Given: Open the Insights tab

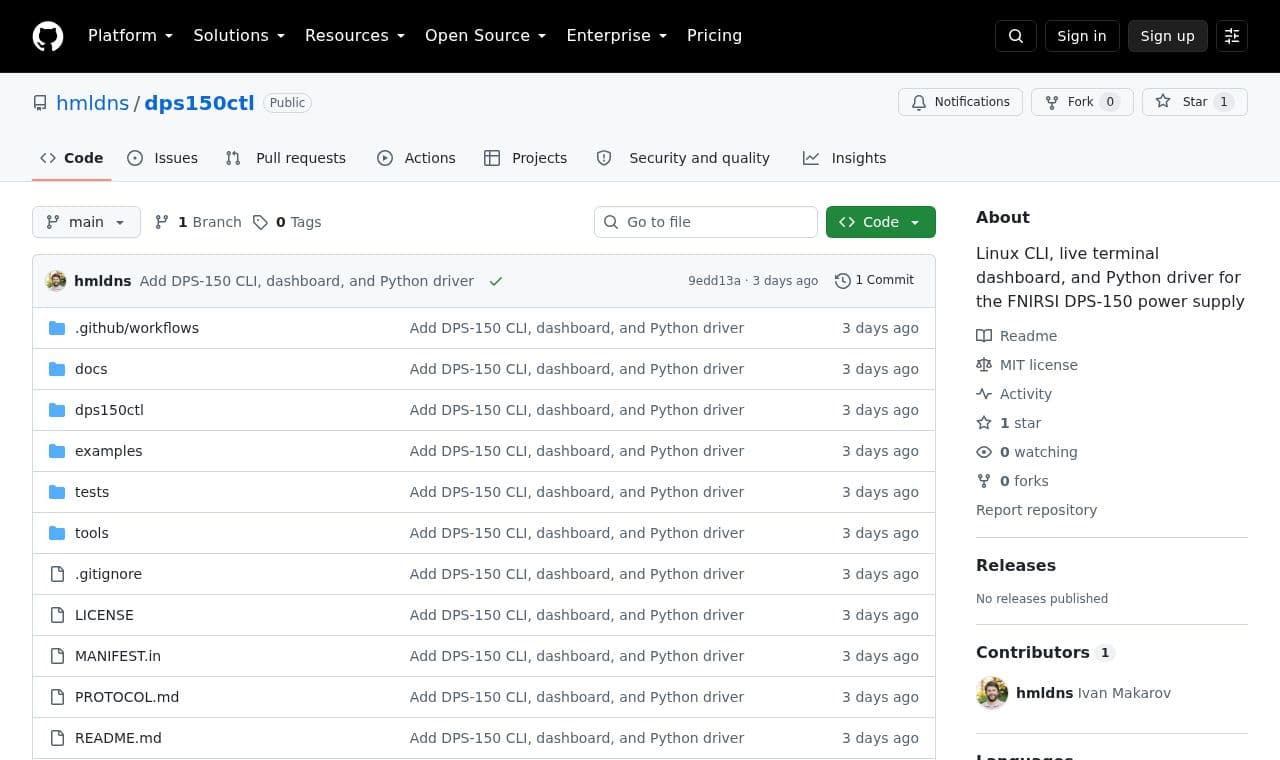Looking at the screenshot, I should pyautogui.click(x=845, y=158).
